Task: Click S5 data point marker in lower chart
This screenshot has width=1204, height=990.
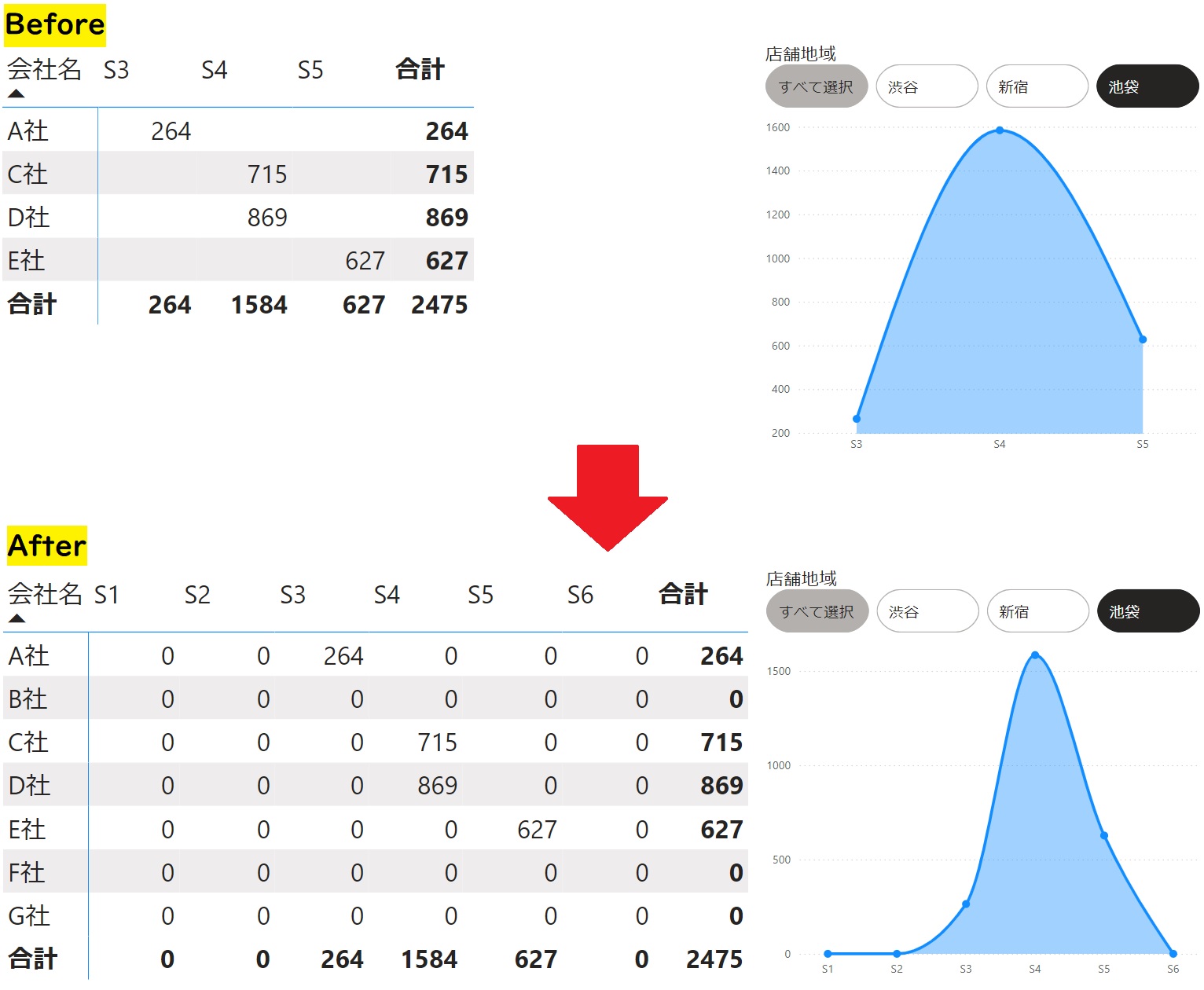Action: tap(1103, 836)
